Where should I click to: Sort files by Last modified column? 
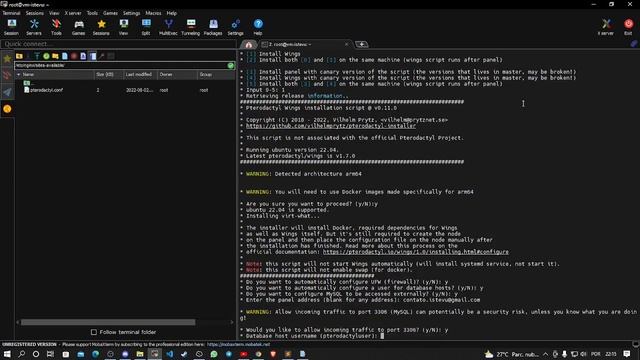140,75
